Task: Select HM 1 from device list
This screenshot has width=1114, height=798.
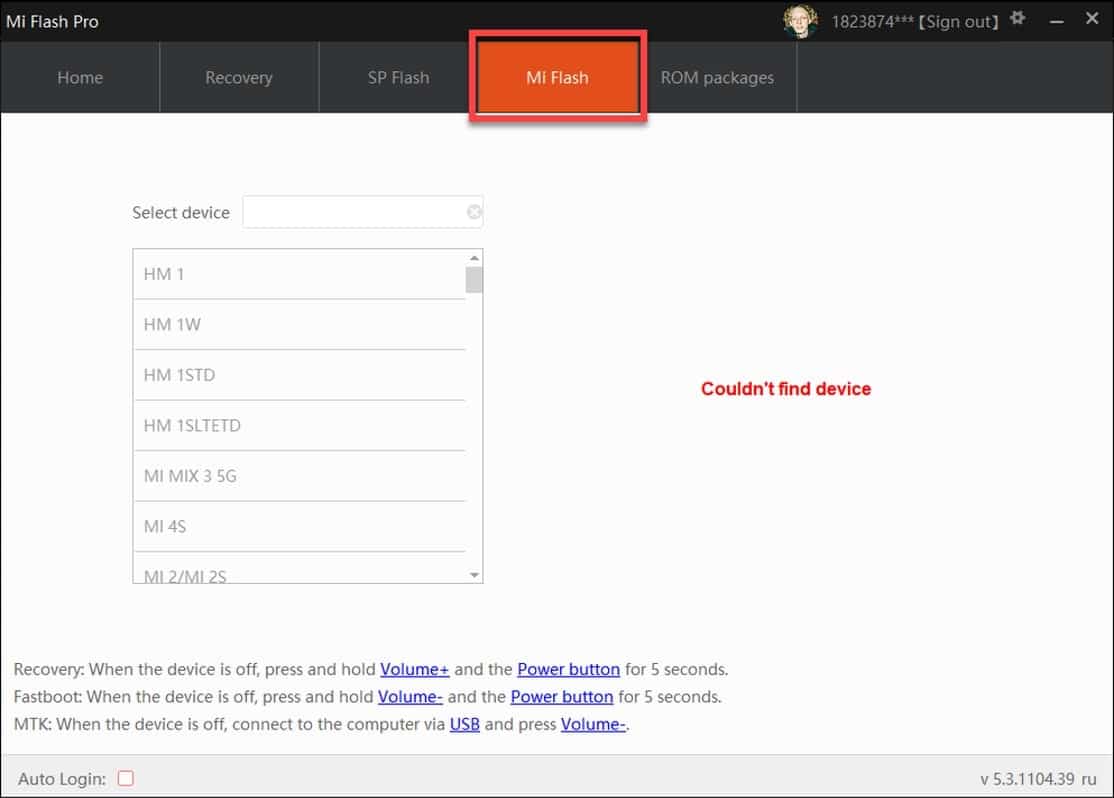Action: 300,274
